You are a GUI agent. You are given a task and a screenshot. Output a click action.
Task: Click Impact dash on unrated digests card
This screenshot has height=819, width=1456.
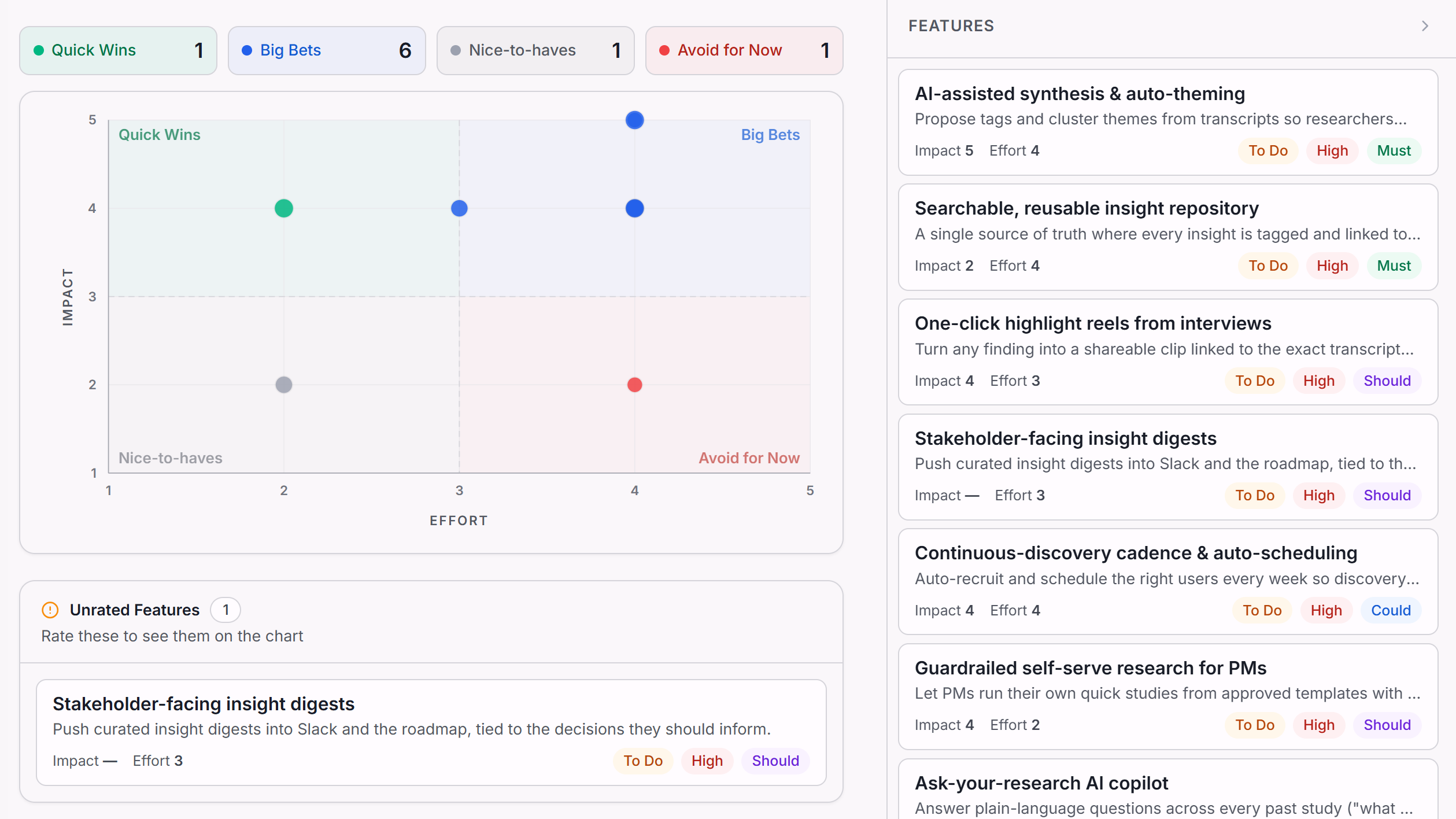(x=84, y=761)
